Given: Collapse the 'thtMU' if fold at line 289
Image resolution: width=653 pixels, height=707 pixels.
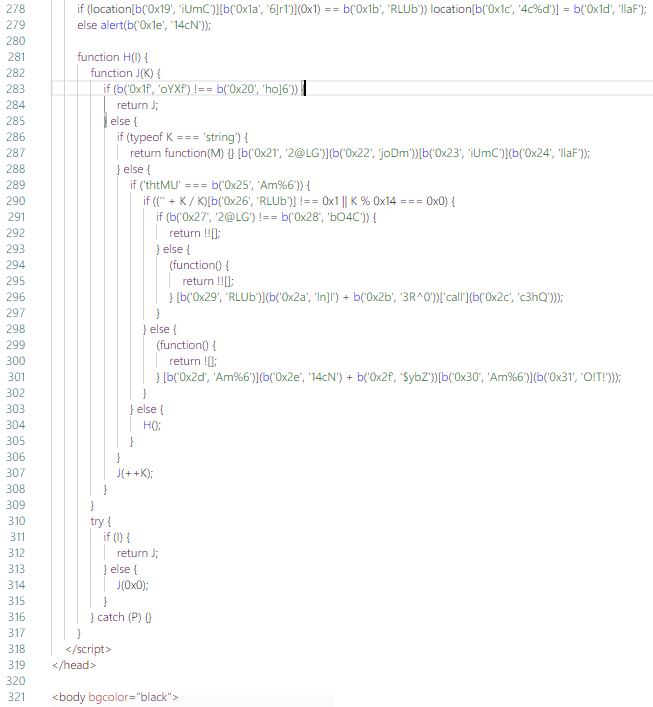Looking at the screenshot, I should pyautogui.click(x=41, y=185).
